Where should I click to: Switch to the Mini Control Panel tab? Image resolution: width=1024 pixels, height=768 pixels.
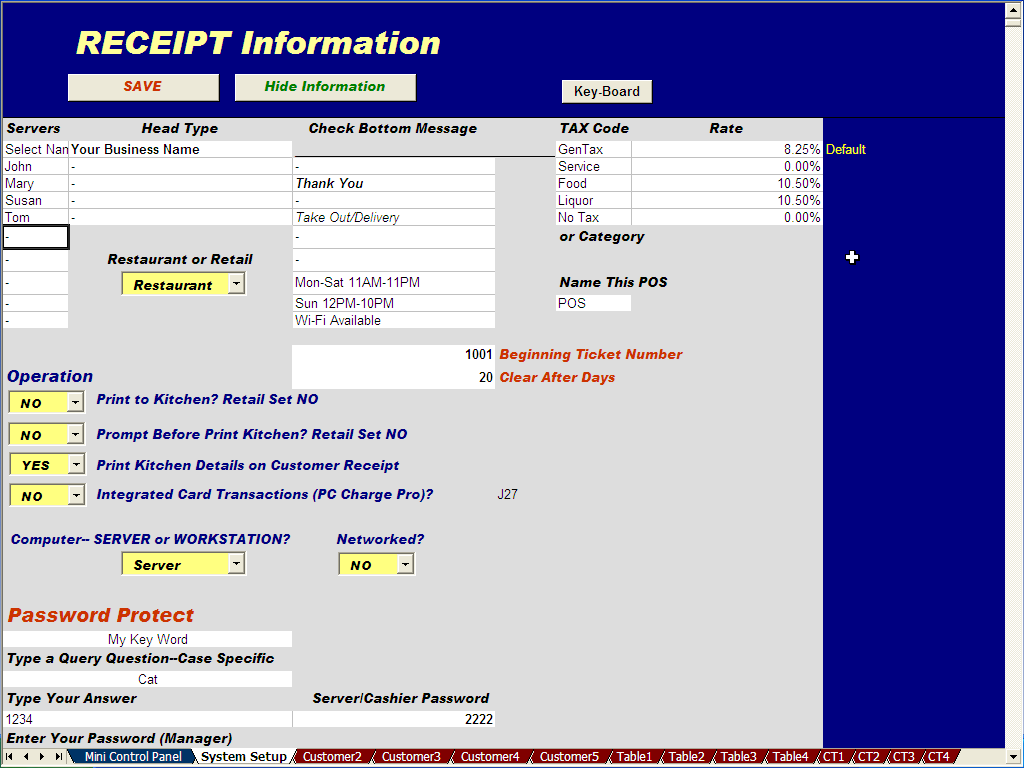click(132, 757)
